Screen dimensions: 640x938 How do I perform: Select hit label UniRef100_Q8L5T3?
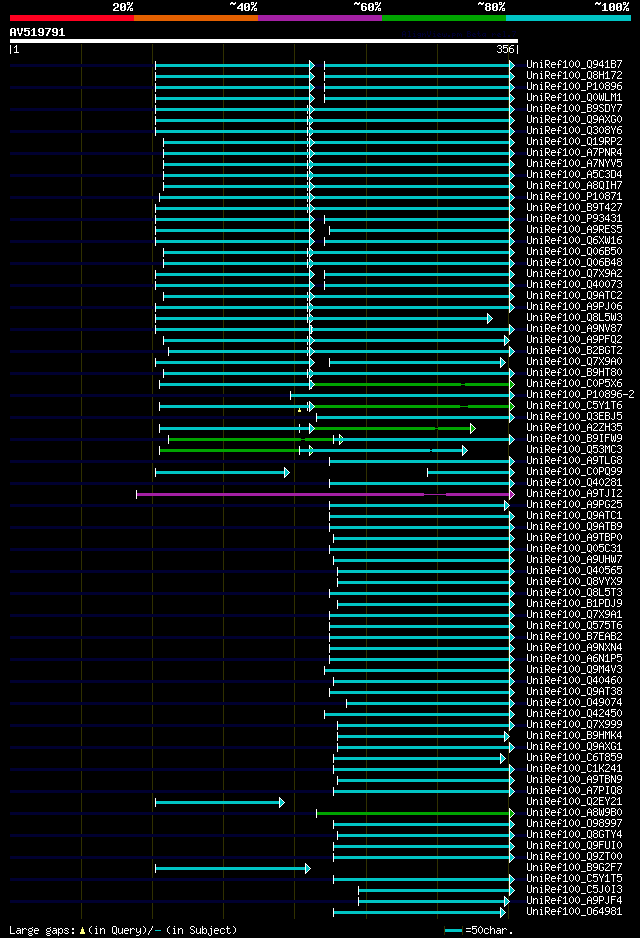point(574,592)
